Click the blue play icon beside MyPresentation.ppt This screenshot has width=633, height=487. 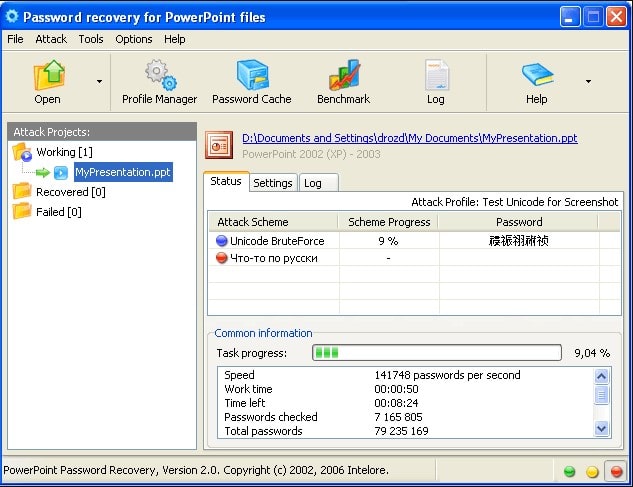pos(61,173)
